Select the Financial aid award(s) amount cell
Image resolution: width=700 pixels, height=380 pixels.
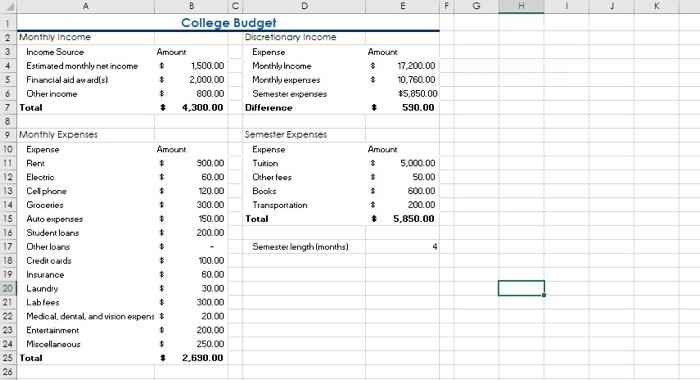click(x=191, y=79)
